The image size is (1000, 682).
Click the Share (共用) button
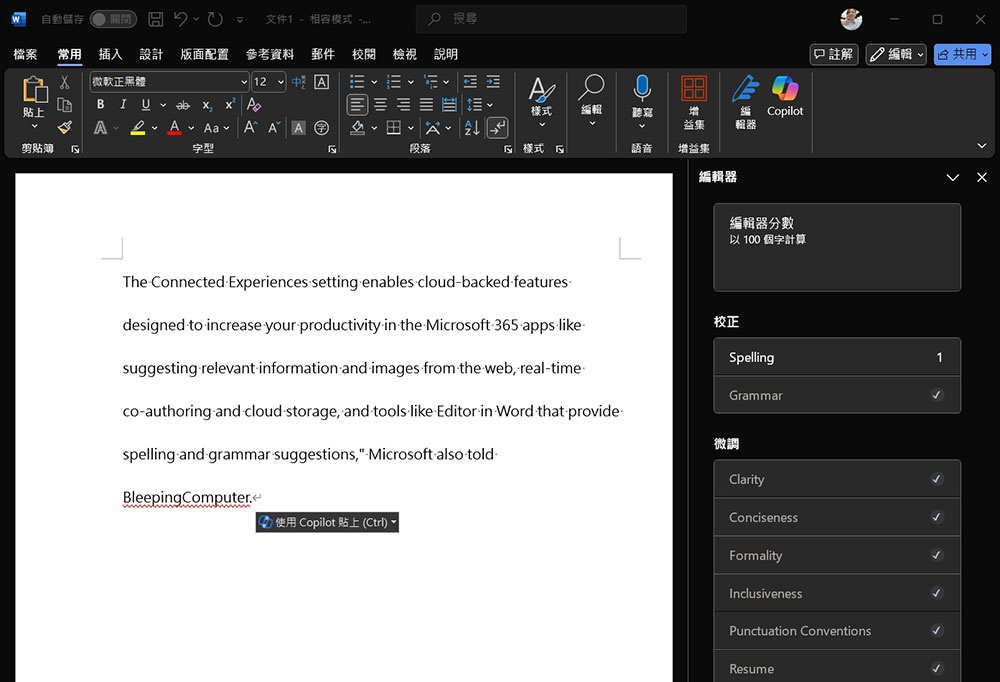click(962, 54)
